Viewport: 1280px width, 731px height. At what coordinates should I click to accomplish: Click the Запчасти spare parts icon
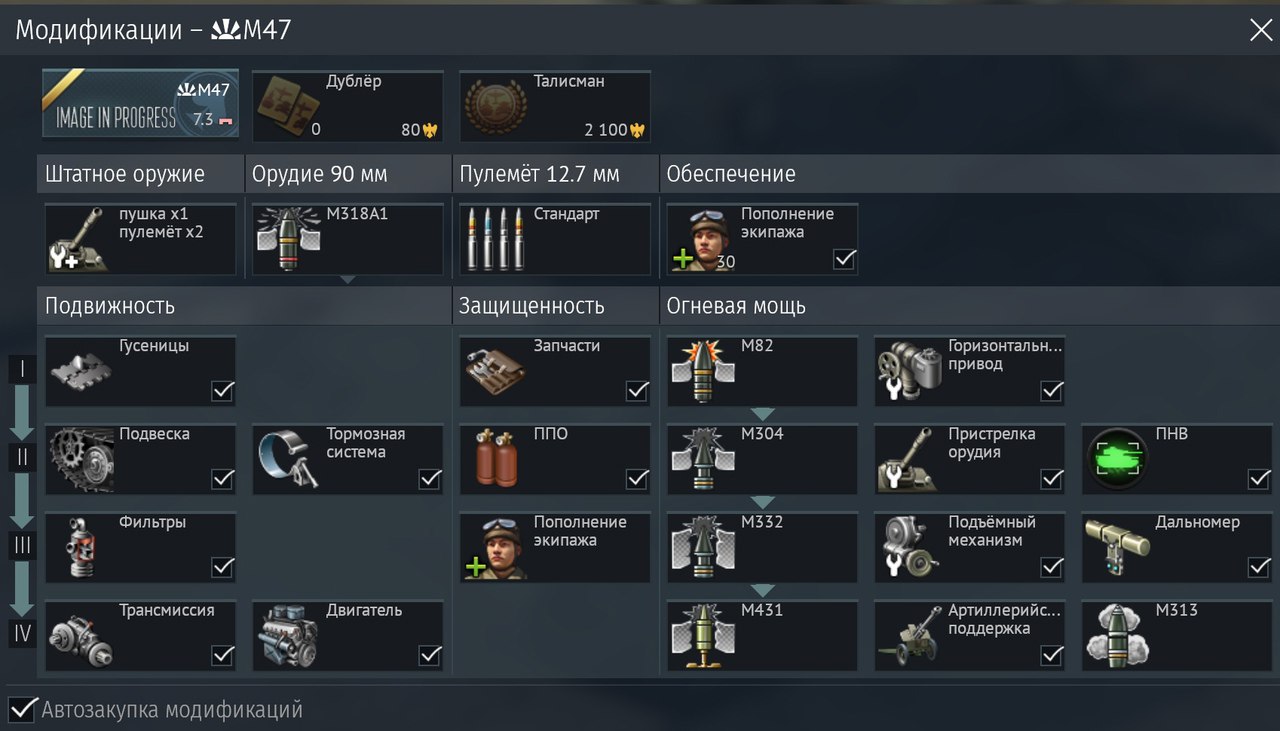coord(498,370)
